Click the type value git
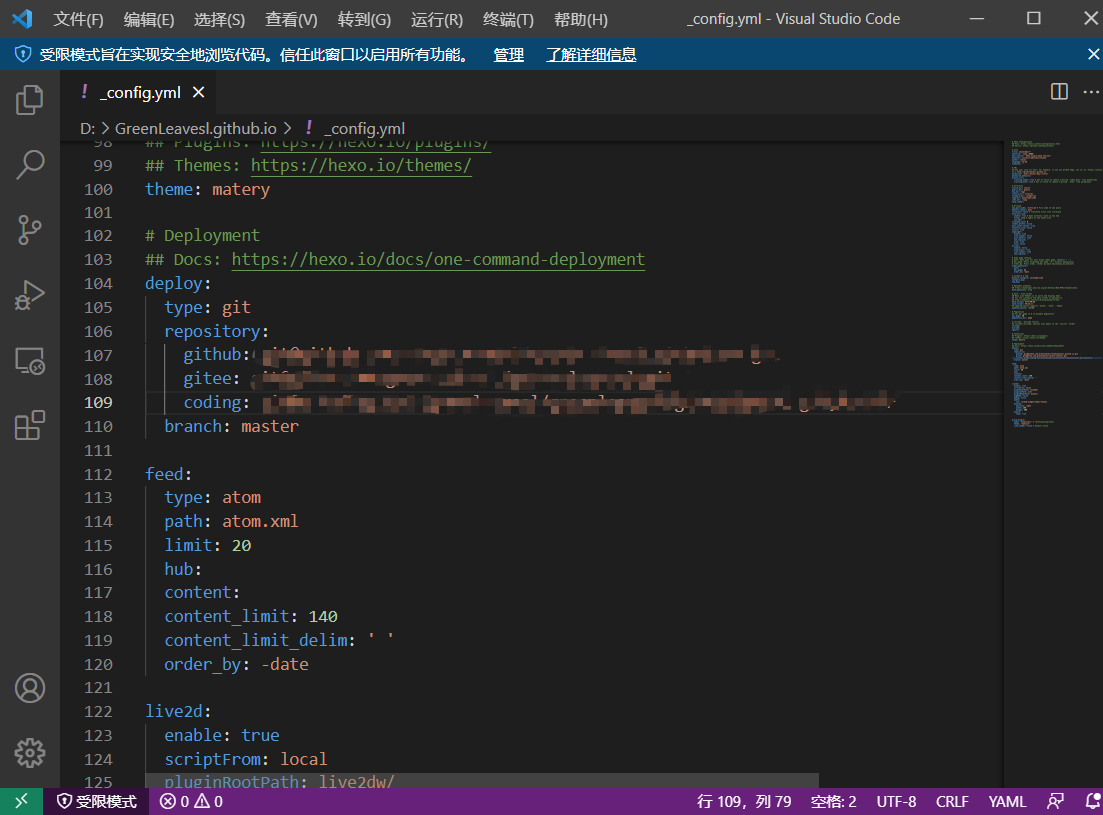 tap(236, 307)
